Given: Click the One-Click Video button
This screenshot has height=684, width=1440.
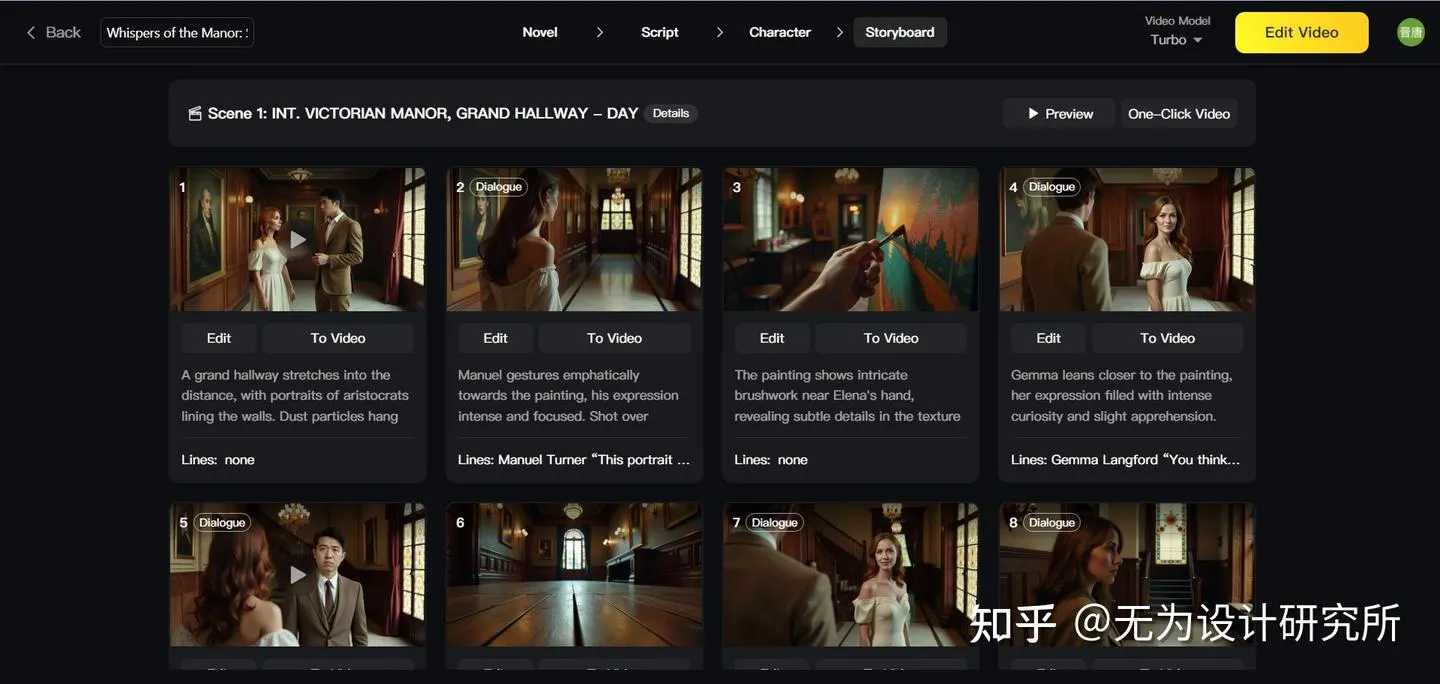Looking at the screenshot, I should coord(1179,114).
